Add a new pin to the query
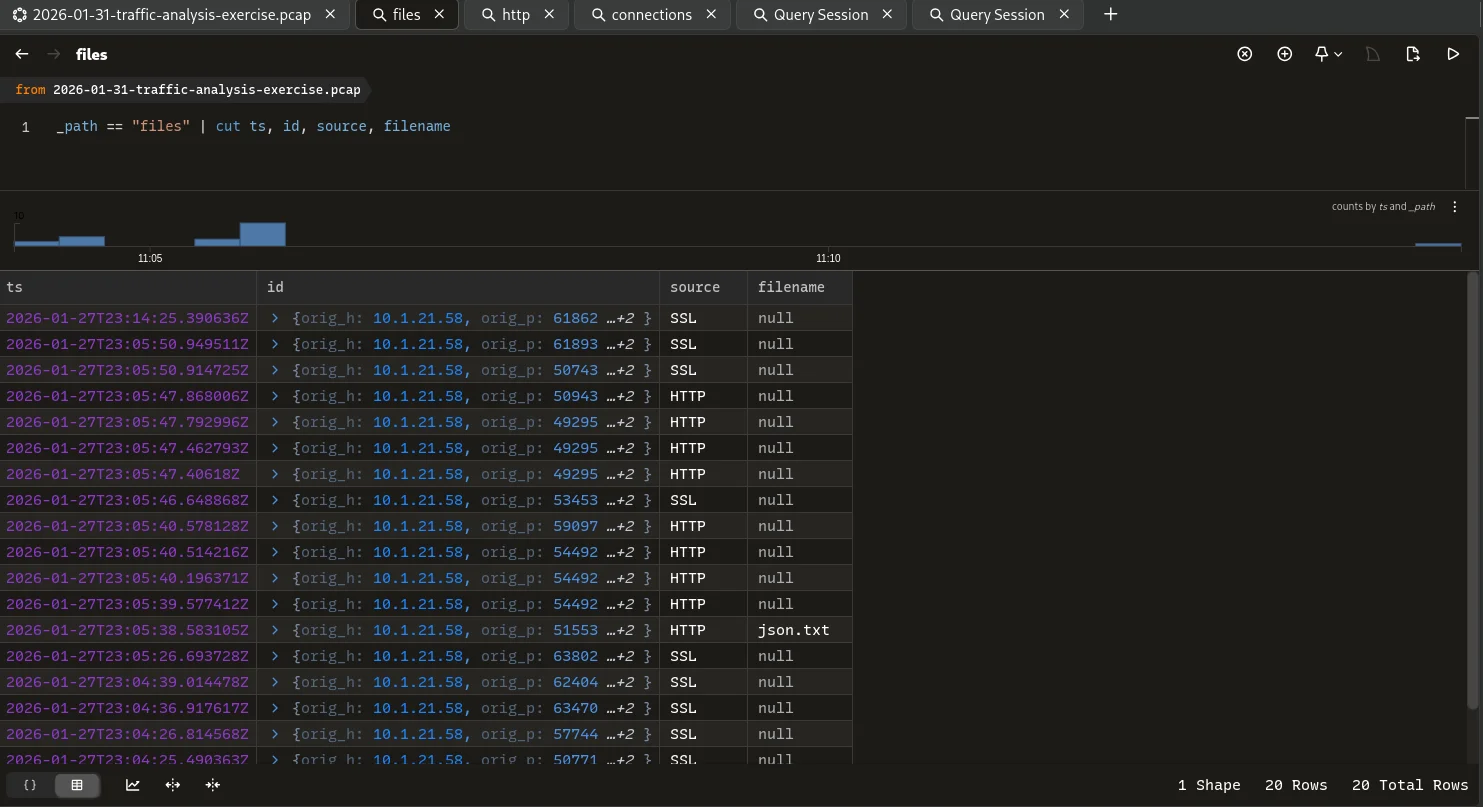Viewport: 1483px width, 807px height. coord(1285,54)
